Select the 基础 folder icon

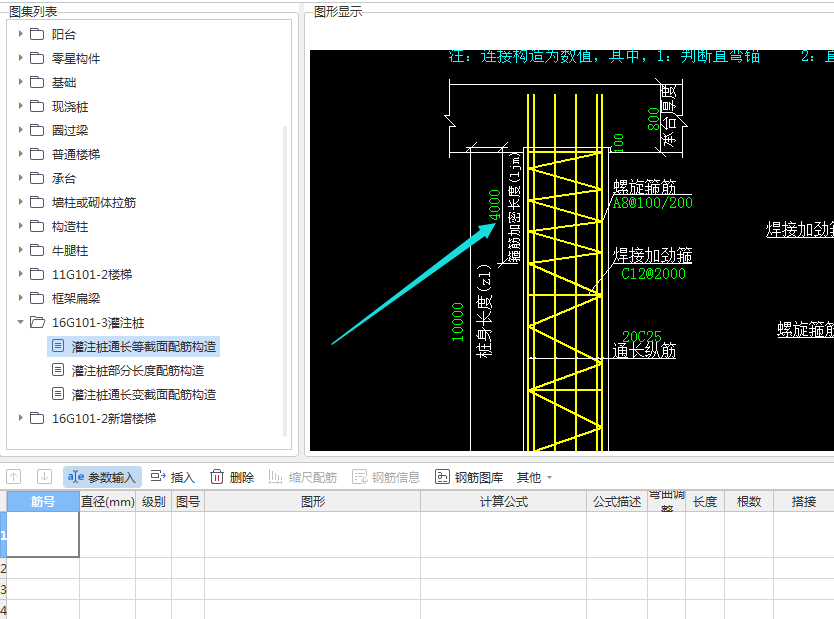click(37, 82)
